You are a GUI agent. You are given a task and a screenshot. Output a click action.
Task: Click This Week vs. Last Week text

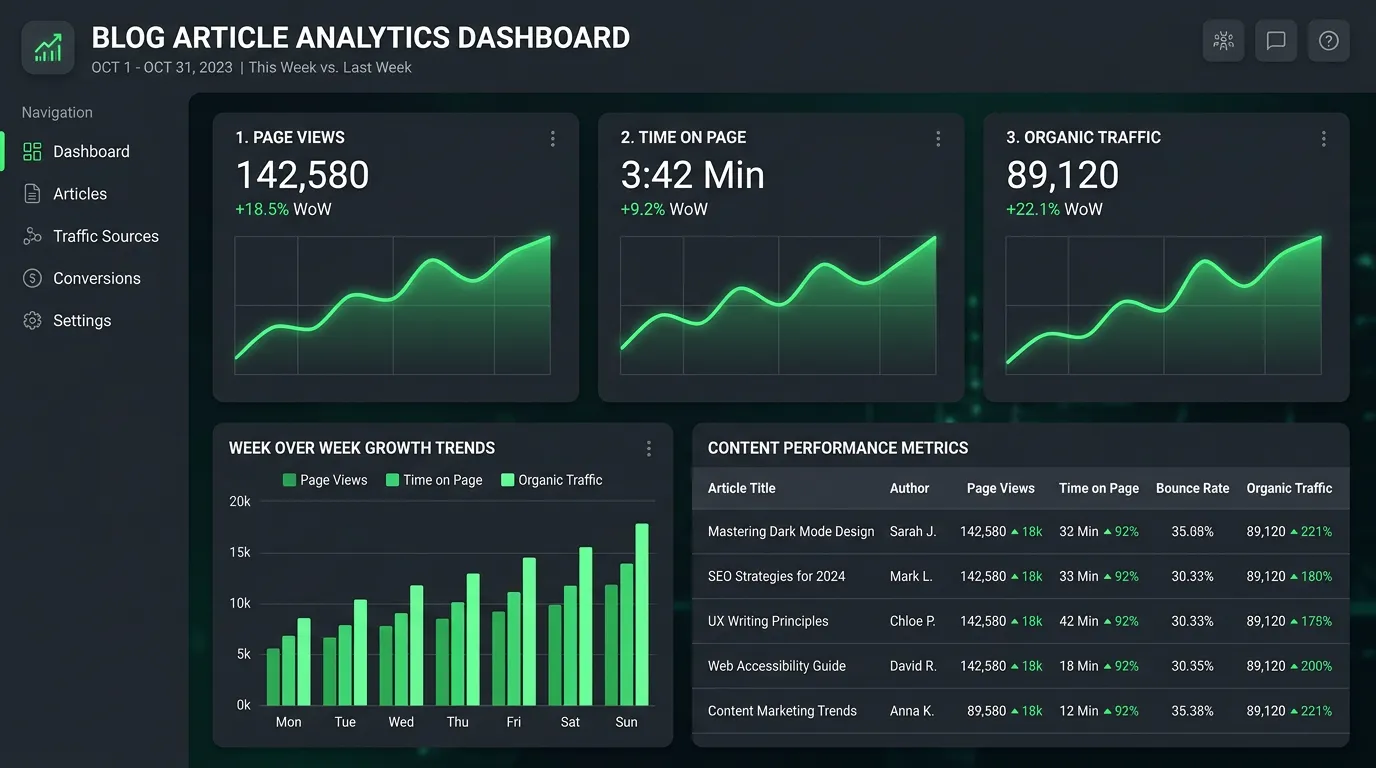(x=330, y=68)
